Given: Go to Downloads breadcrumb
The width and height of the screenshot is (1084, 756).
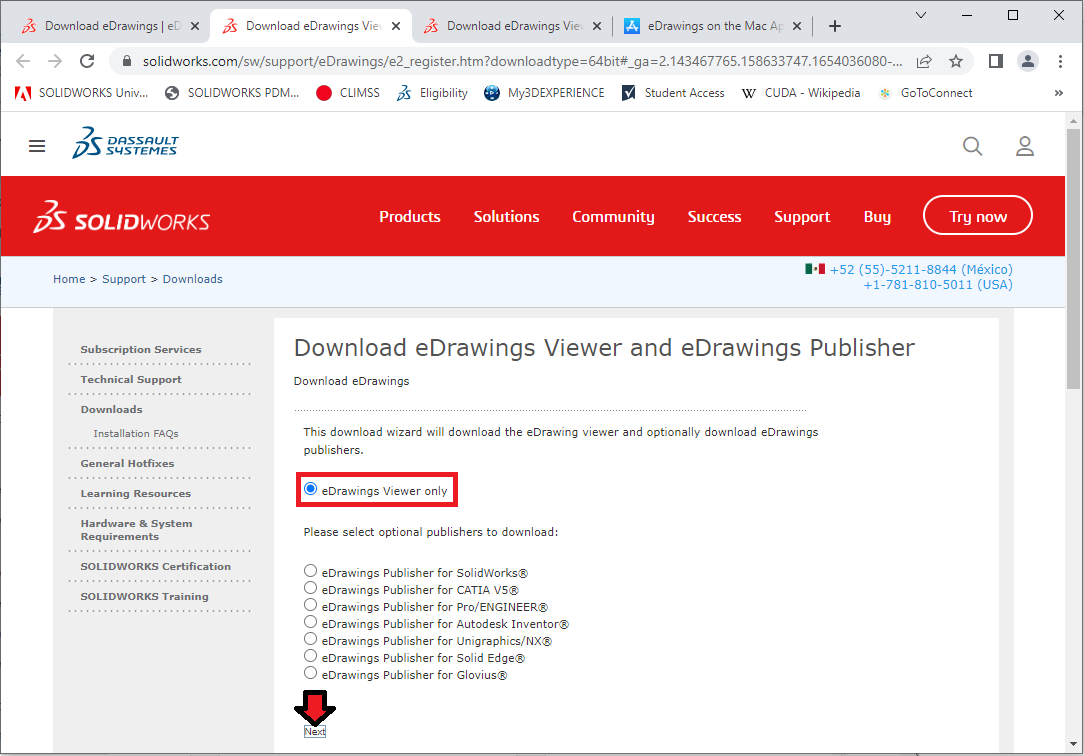Looking at the screenshot, I should [x=192, y=279].
